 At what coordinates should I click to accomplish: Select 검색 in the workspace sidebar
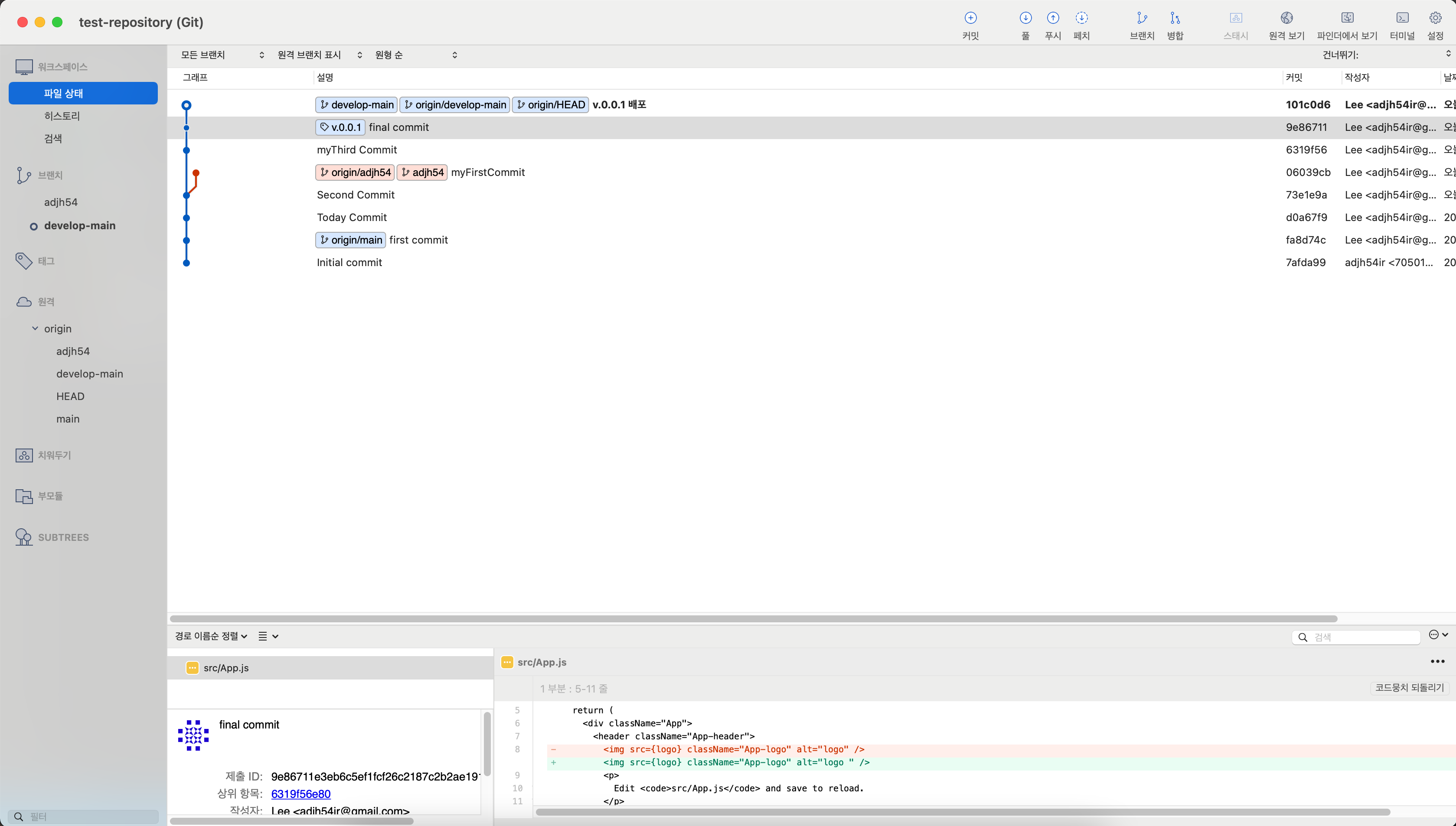coord(53,138)
